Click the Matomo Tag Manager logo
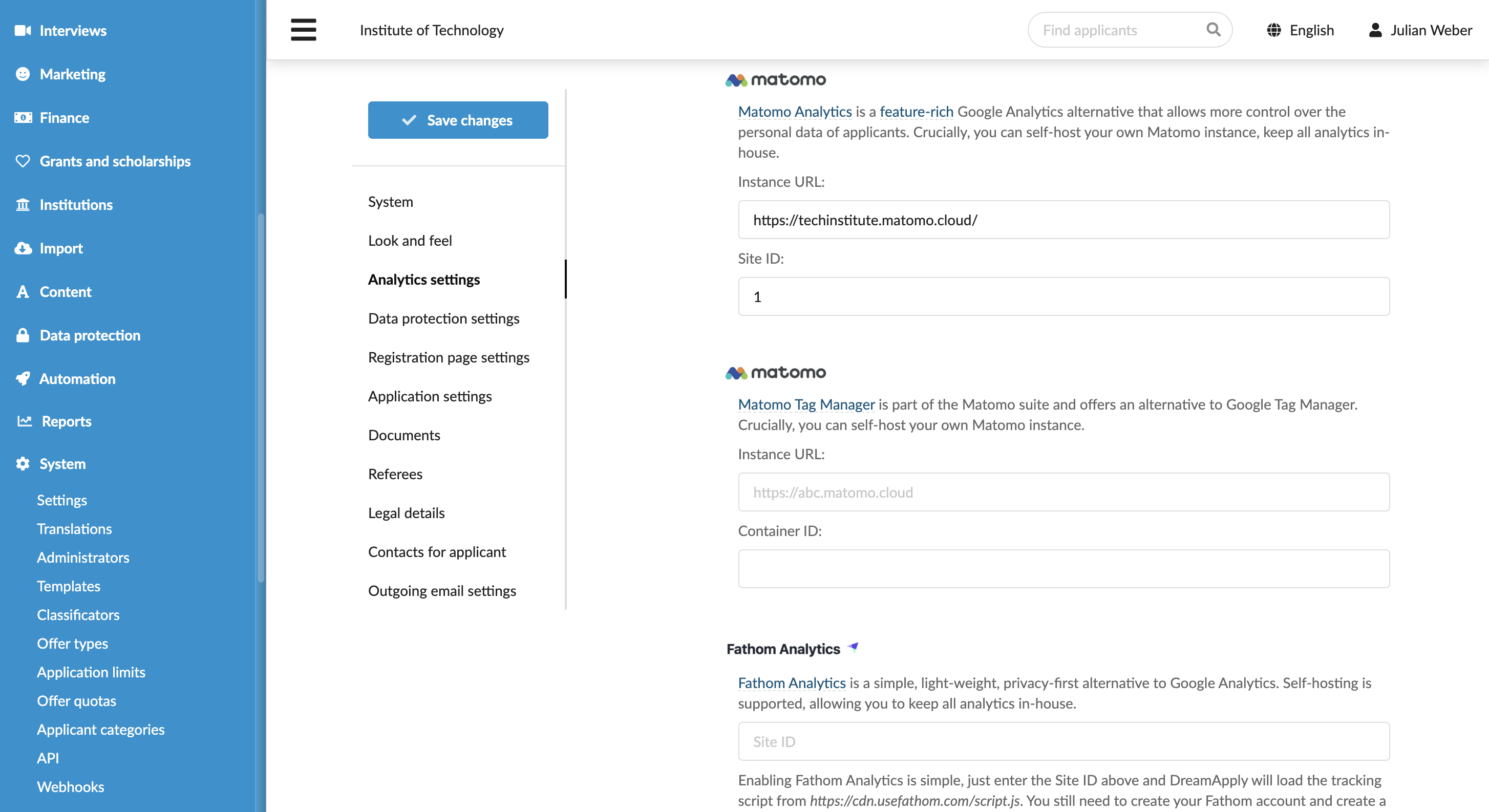The height and width of the screenshot is (812, 1489). tap(776, 373)
